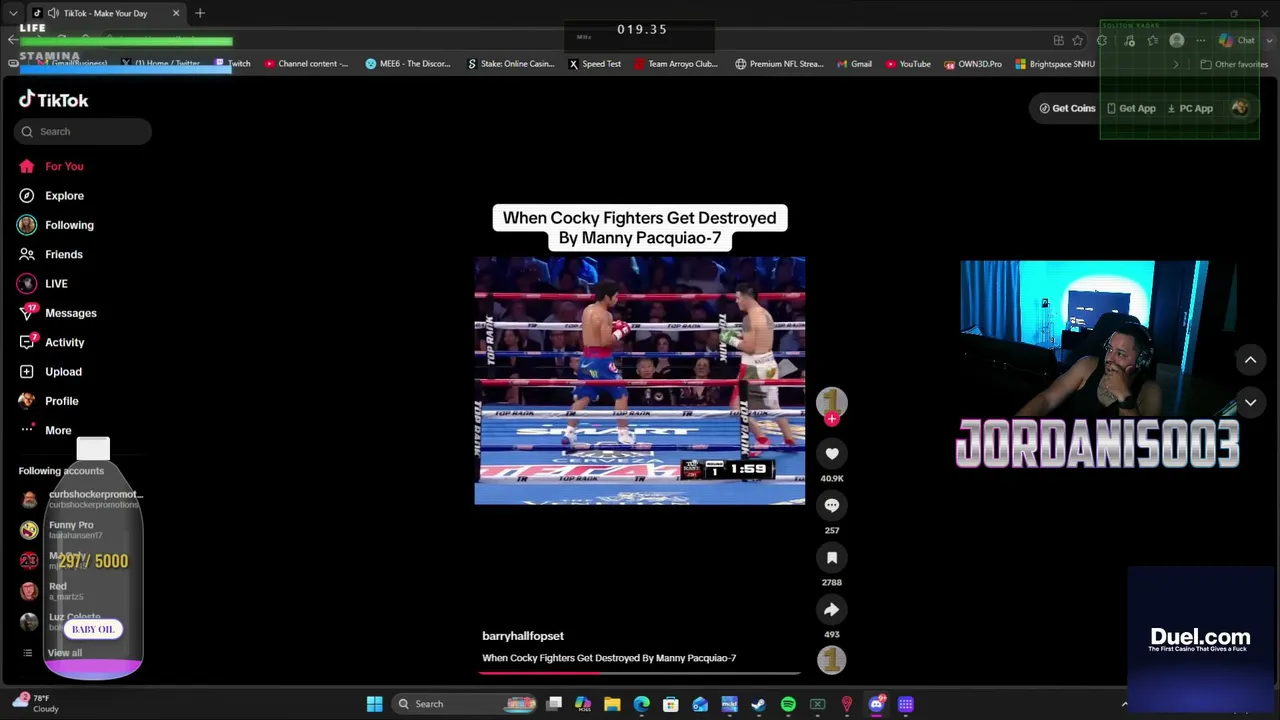1280x720 pixels.
Task: Open the YouTube bookmark
Action: (908, 64)
